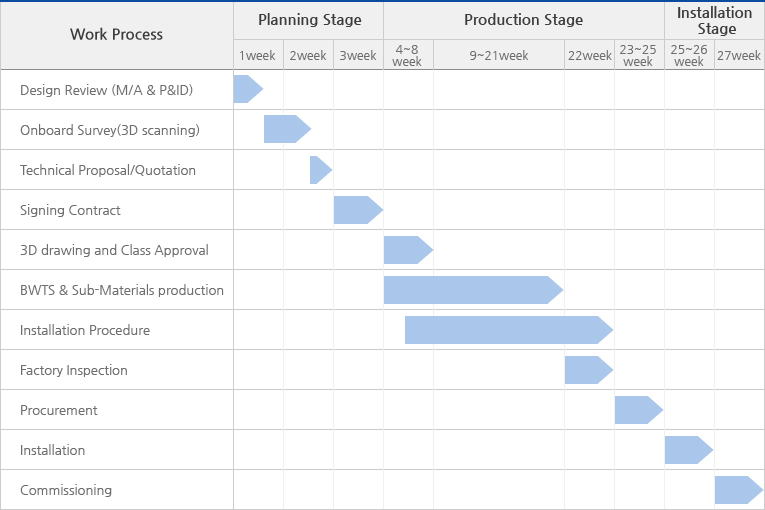Viewport: 765px width, 510px height.
Task: Select the Onboard Survey schedule bar
Action: (286, 130)
